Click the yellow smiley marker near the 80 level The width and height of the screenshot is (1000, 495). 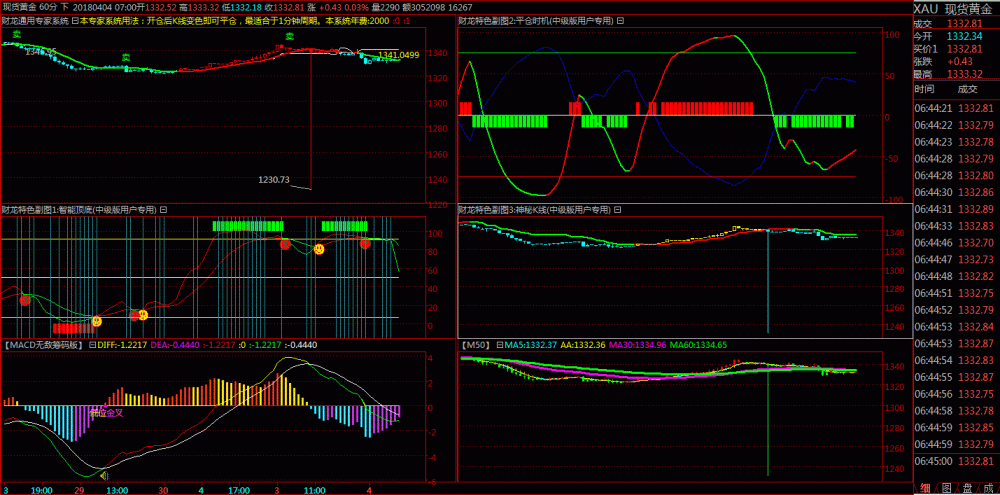pyautogui.click(x=319, y=249)
